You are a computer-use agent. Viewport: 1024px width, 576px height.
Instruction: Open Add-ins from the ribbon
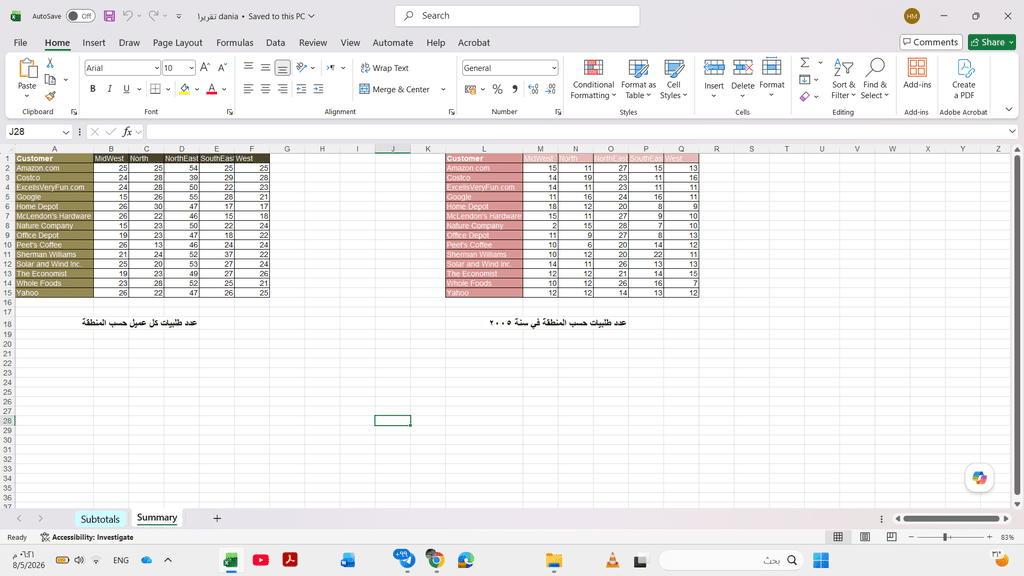(917, 73)
